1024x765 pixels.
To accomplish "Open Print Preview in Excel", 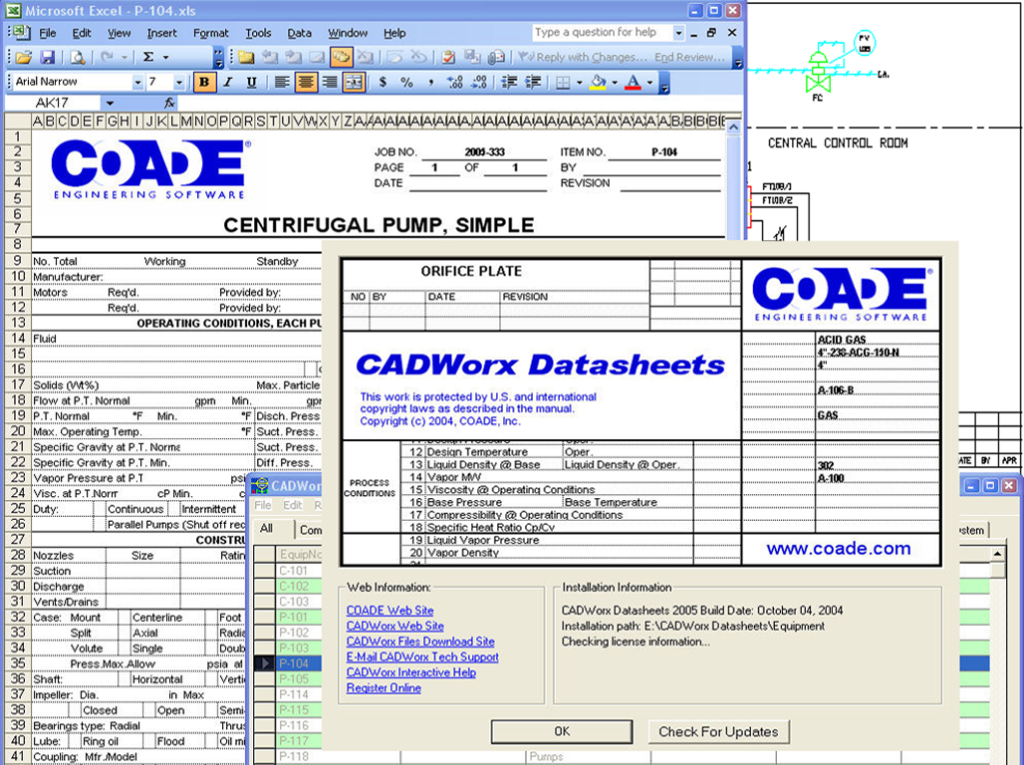I will (x=78, y=57).
